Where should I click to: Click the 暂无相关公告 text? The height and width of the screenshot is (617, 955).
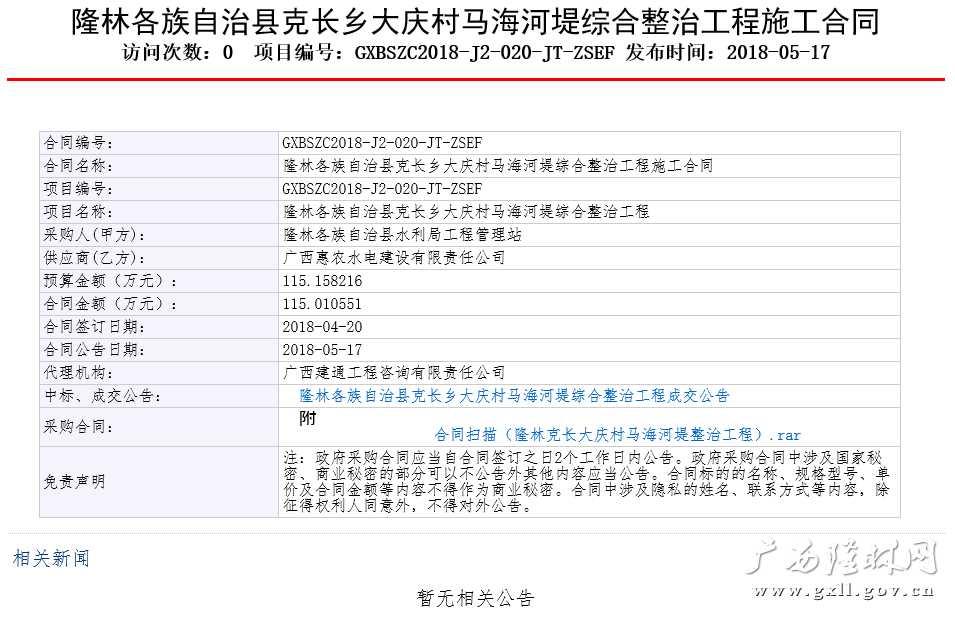476,598
